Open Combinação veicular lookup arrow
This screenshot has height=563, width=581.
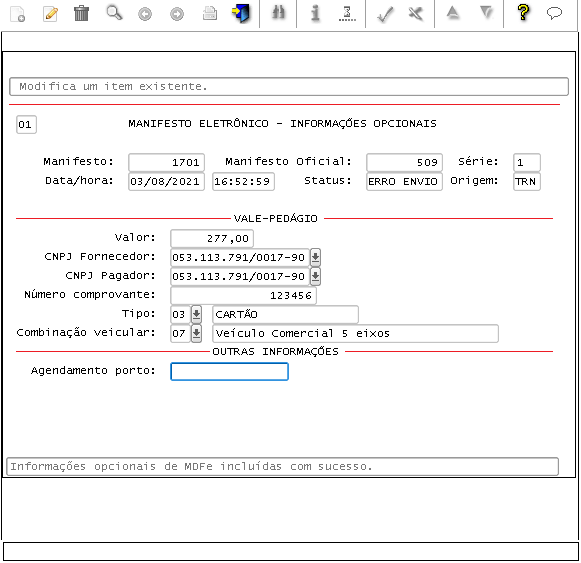[196, 333]
